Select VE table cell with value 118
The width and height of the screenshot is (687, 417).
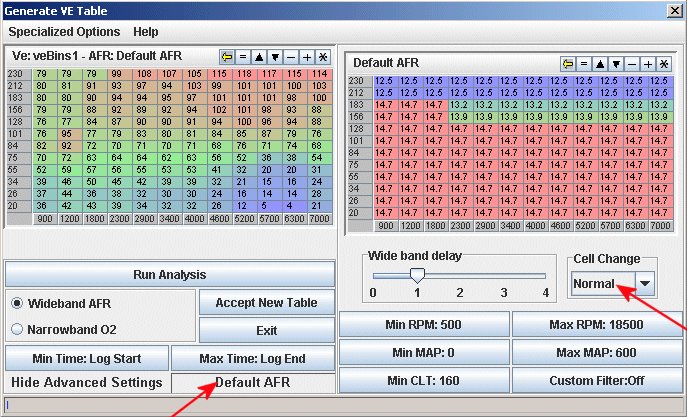pyautogui.click(x=244, y=74)
